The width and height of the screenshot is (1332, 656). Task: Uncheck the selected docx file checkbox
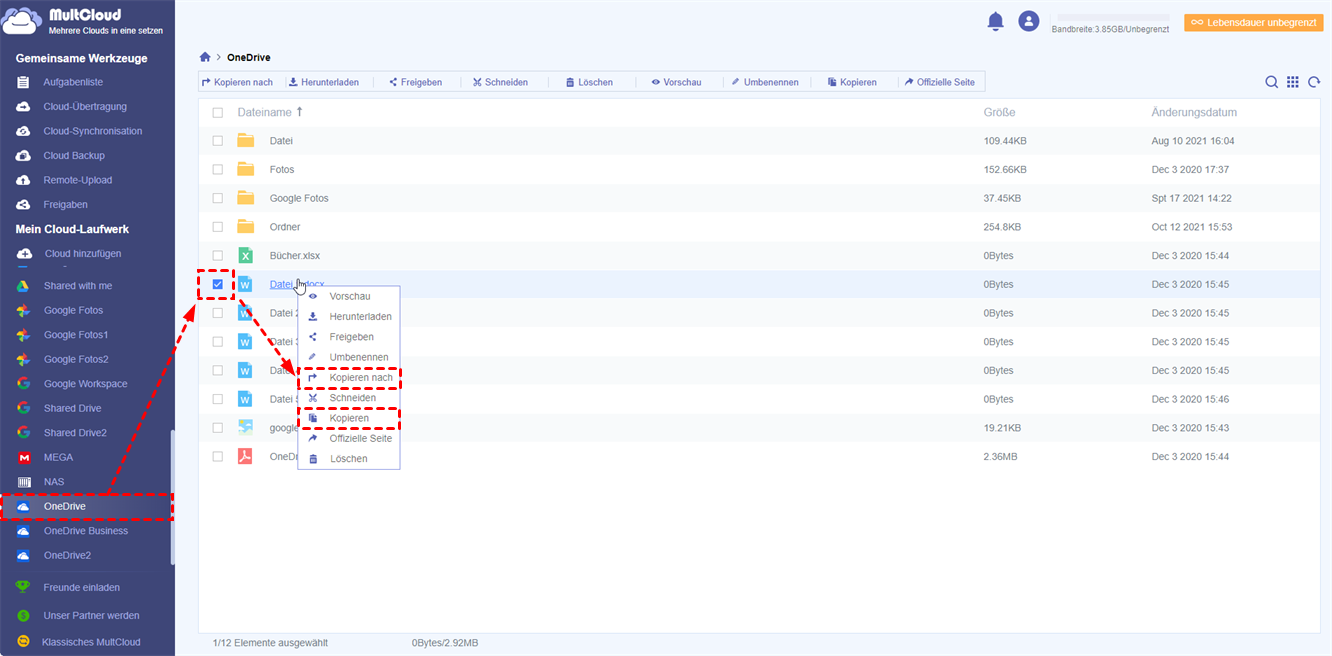(x=218, y=284)
